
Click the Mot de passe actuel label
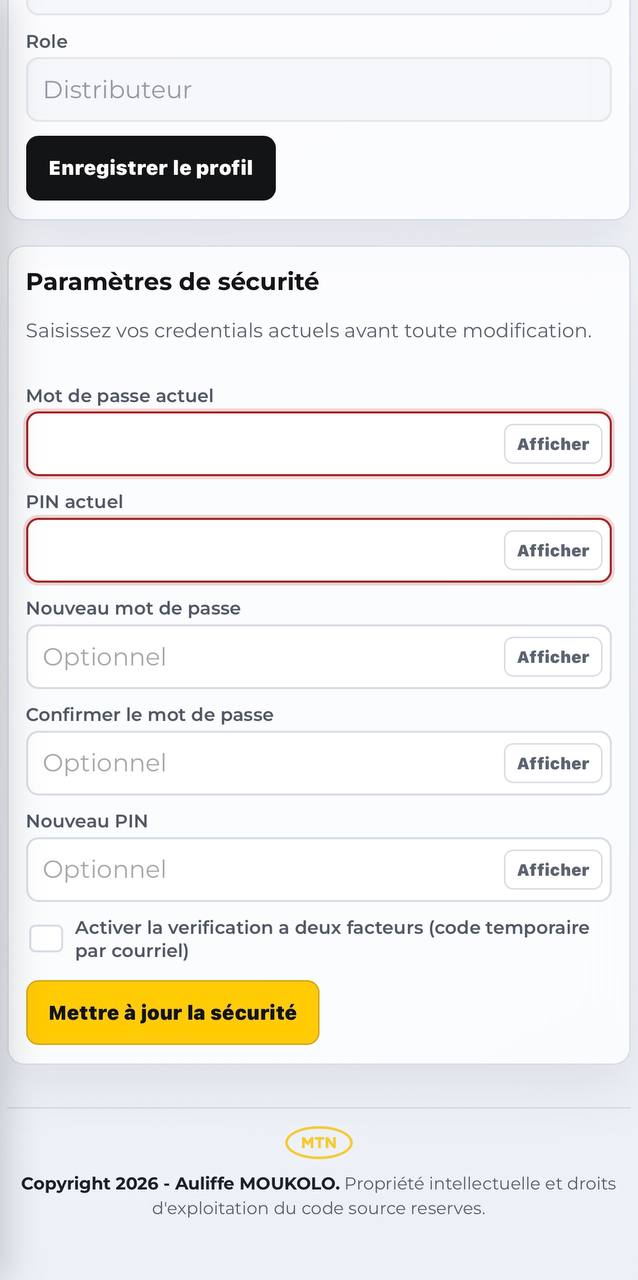tap(120, 396)
